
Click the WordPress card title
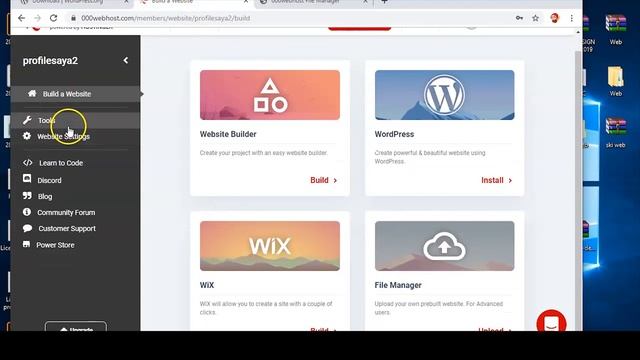click(394, 134)
